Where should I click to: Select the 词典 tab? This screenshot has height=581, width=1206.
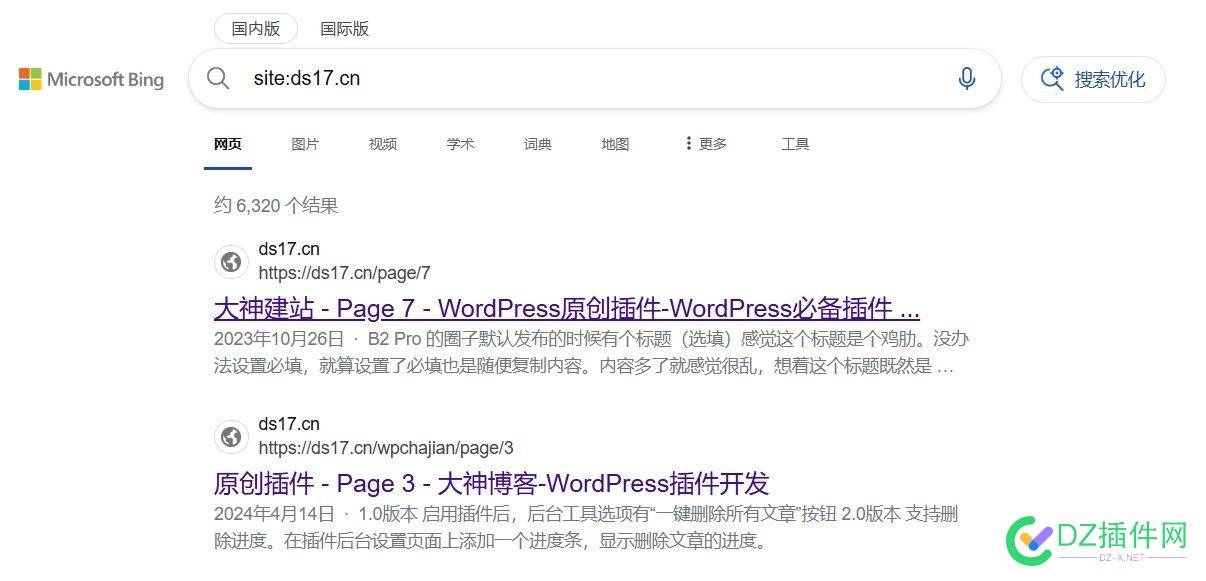pyautogui.click(x=538, y=144)
